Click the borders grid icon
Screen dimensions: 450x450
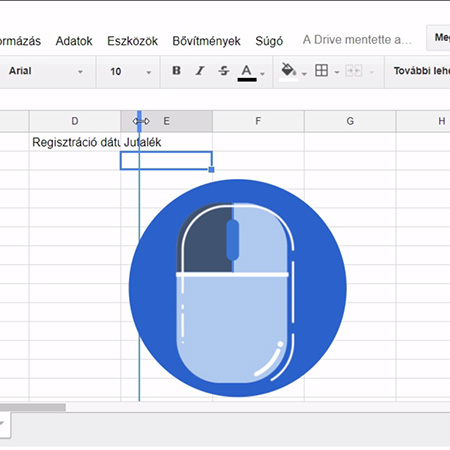pyautogui.click(x=322, y=71)
